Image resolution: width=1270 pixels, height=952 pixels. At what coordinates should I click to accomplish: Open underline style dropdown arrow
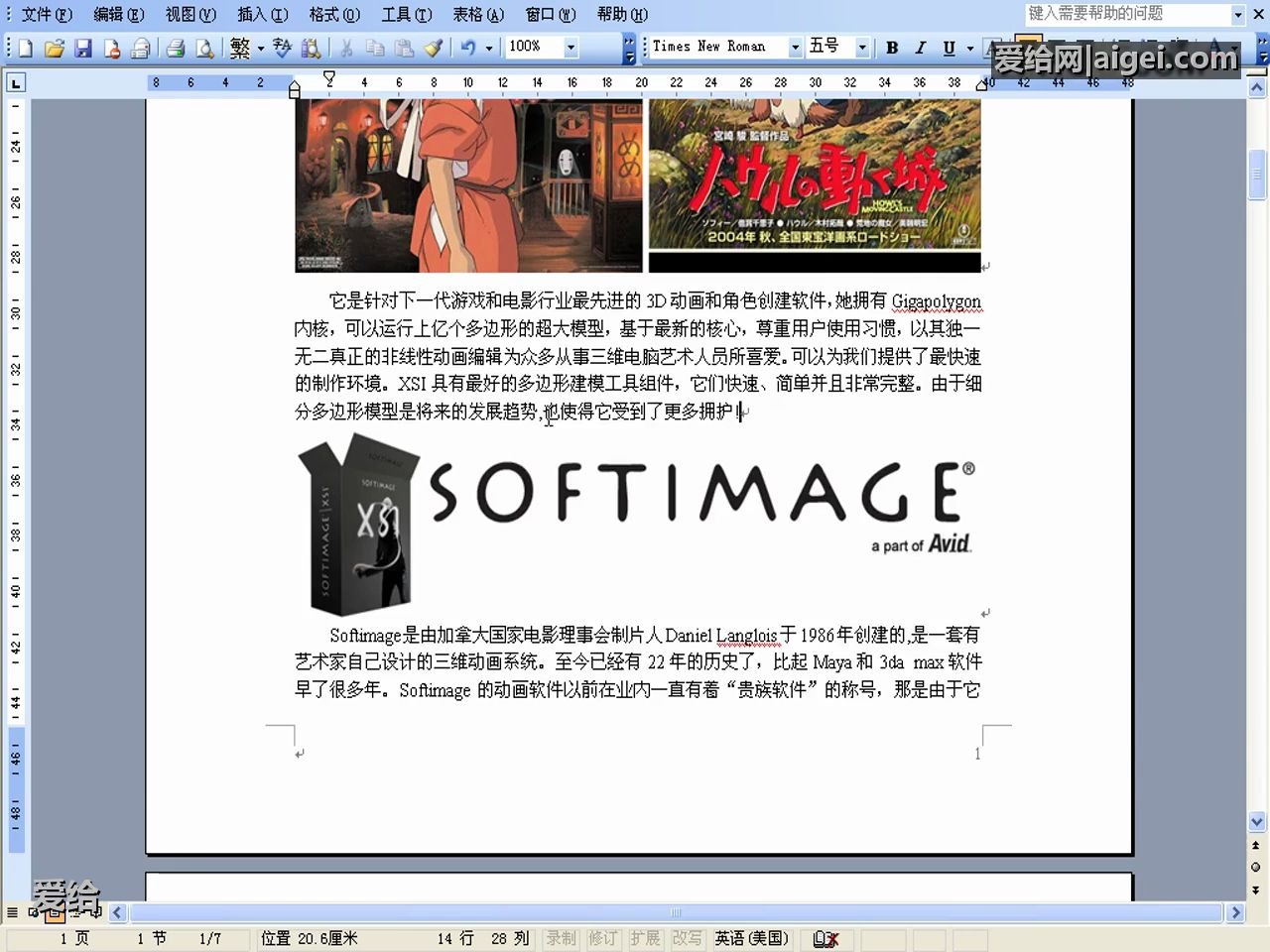click(x=969, y=48)
